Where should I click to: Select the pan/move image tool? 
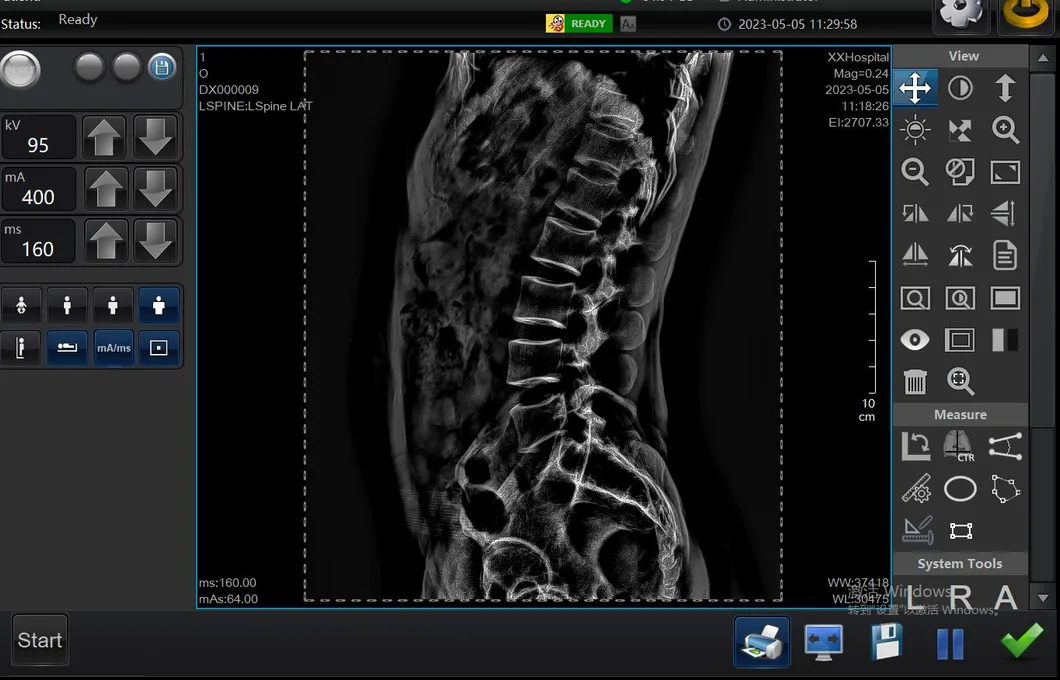pyautogui.click(x=915, y=88)
